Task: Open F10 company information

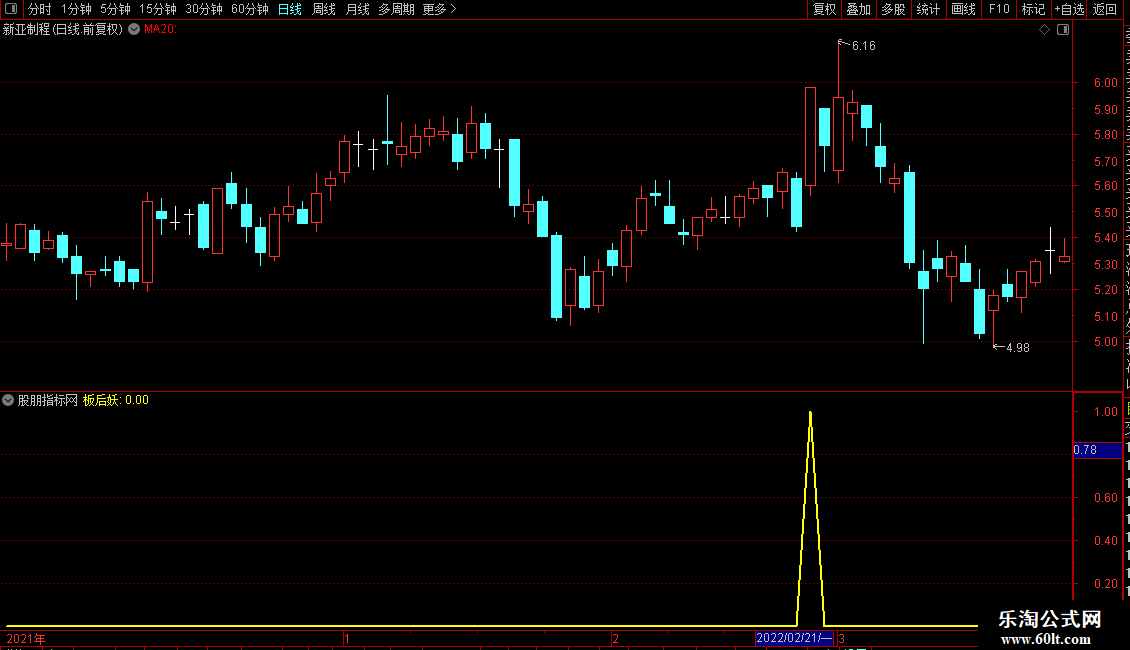Action: pyautogui.click(x=999, y=9)
